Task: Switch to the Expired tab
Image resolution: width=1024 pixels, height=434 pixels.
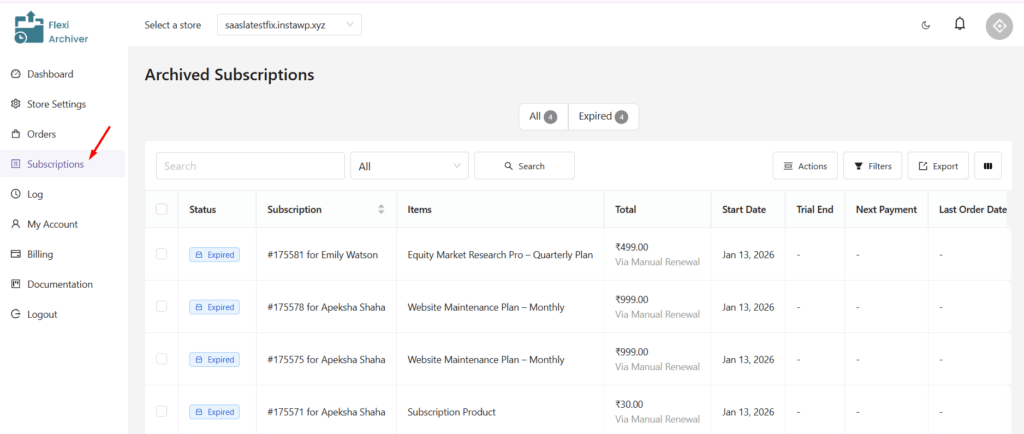Action: click(x=603, y=117)
